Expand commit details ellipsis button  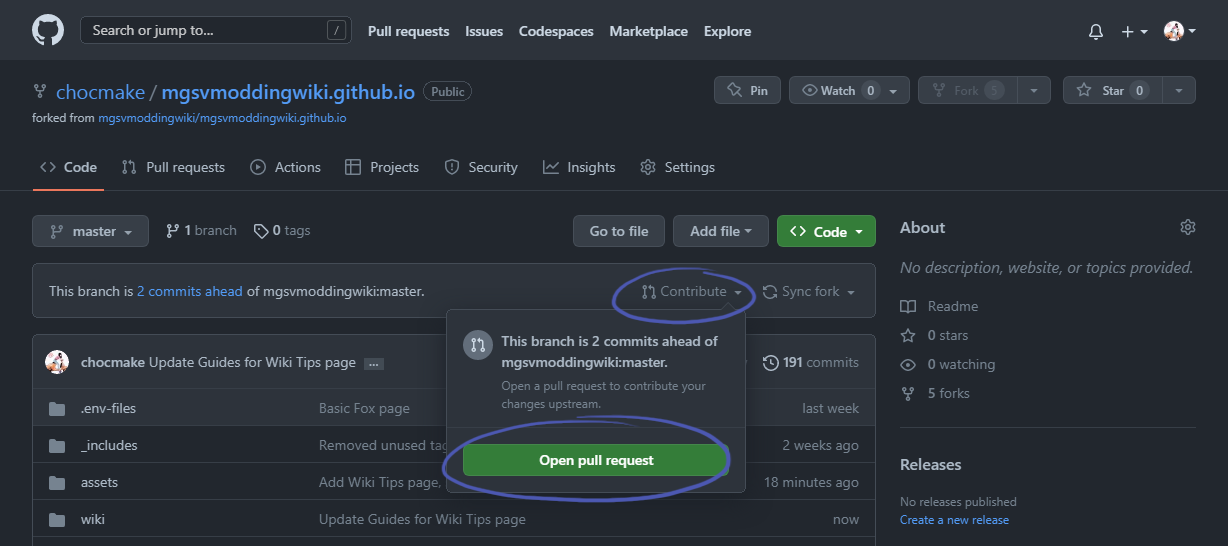[x=374, y=363]
